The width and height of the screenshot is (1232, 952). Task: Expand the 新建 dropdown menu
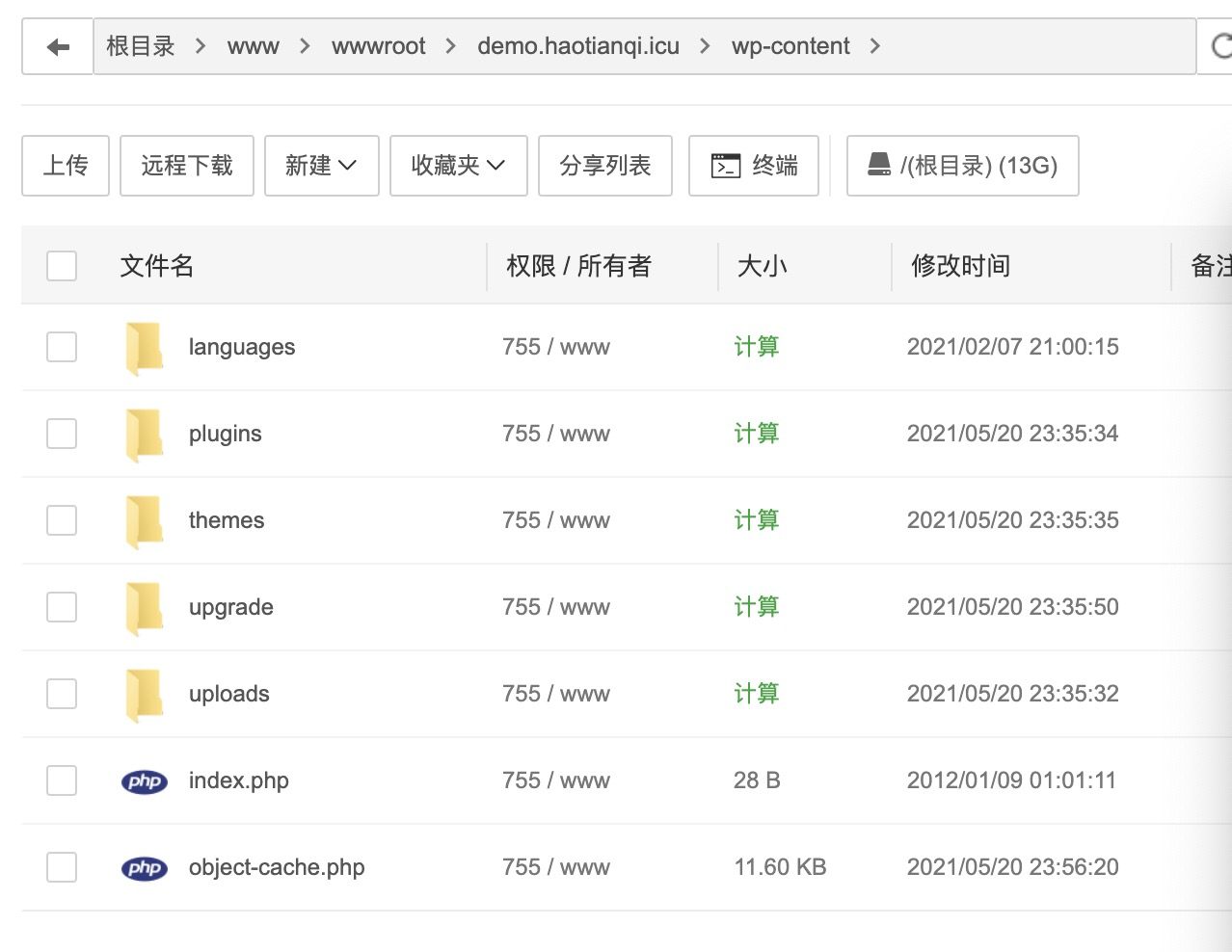click(x=321, y=165)
